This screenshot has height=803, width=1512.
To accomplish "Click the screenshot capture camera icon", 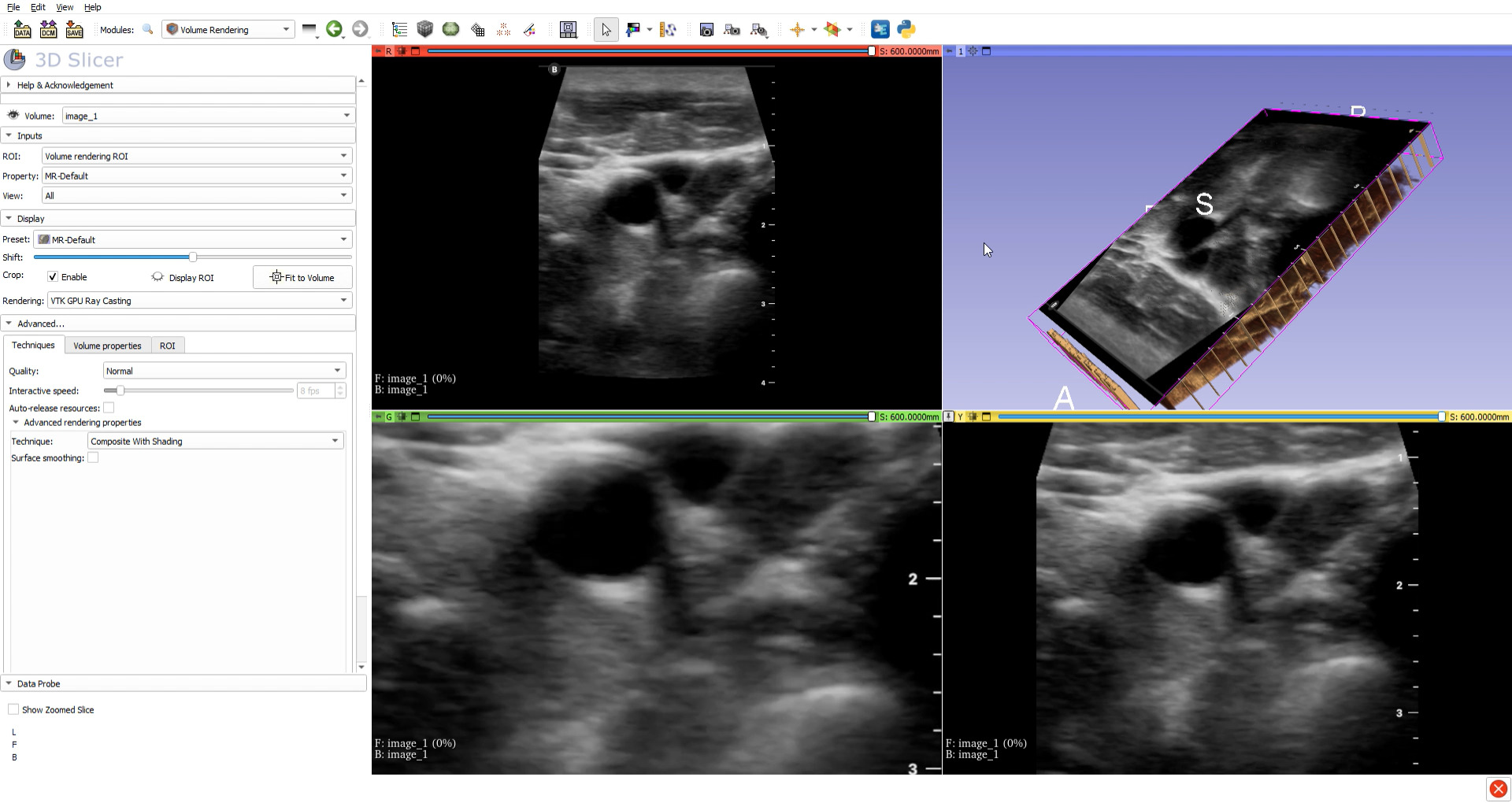I will [x=706, y=30].
